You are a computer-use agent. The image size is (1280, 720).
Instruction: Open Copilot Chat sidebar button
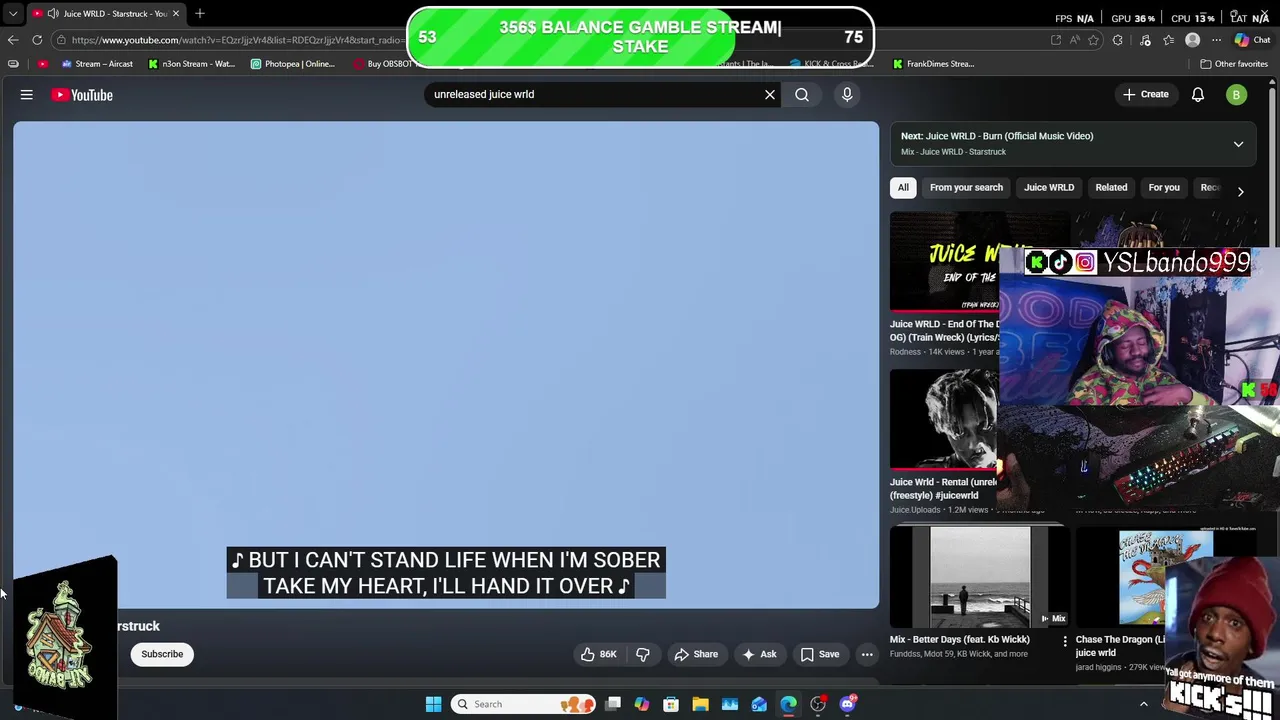1252,40
